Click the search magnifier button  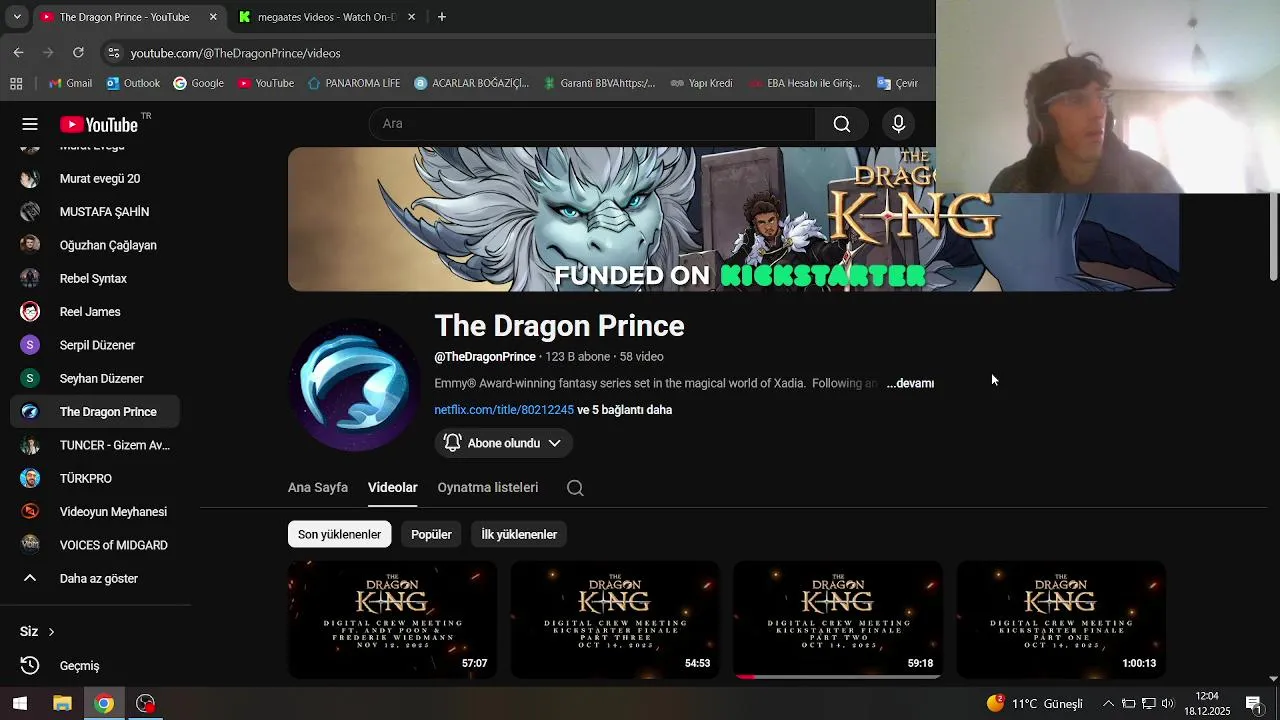[842, 124]
